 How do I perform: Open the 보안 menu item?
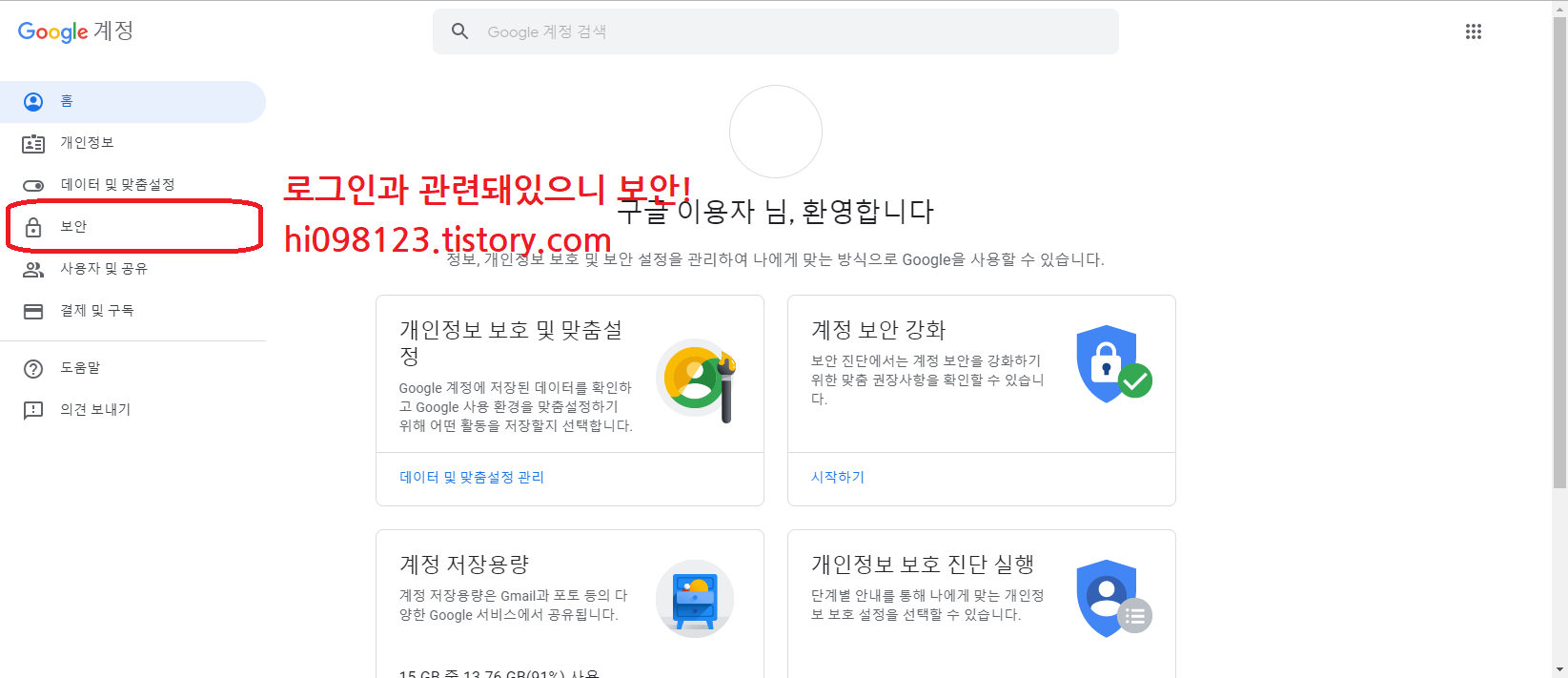coord(132,227)
